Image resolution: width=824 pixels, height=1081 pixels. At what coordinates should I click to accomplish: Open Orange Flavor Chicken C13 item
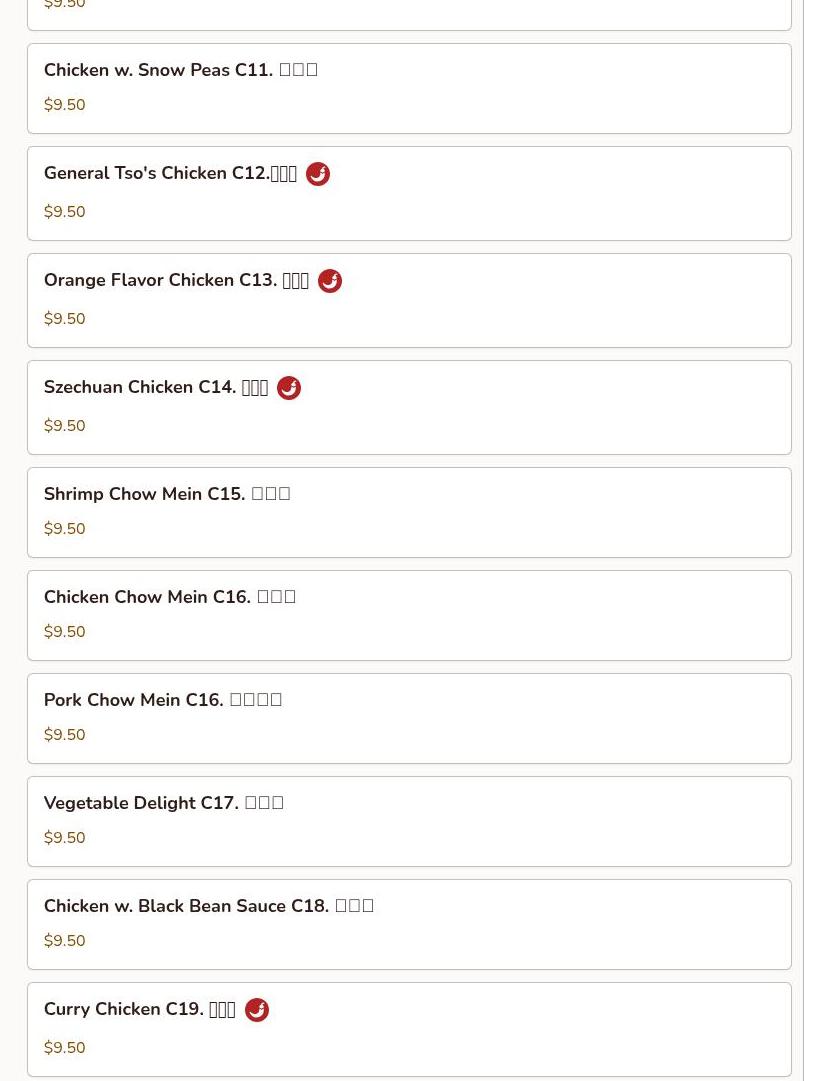pos(409,301)
